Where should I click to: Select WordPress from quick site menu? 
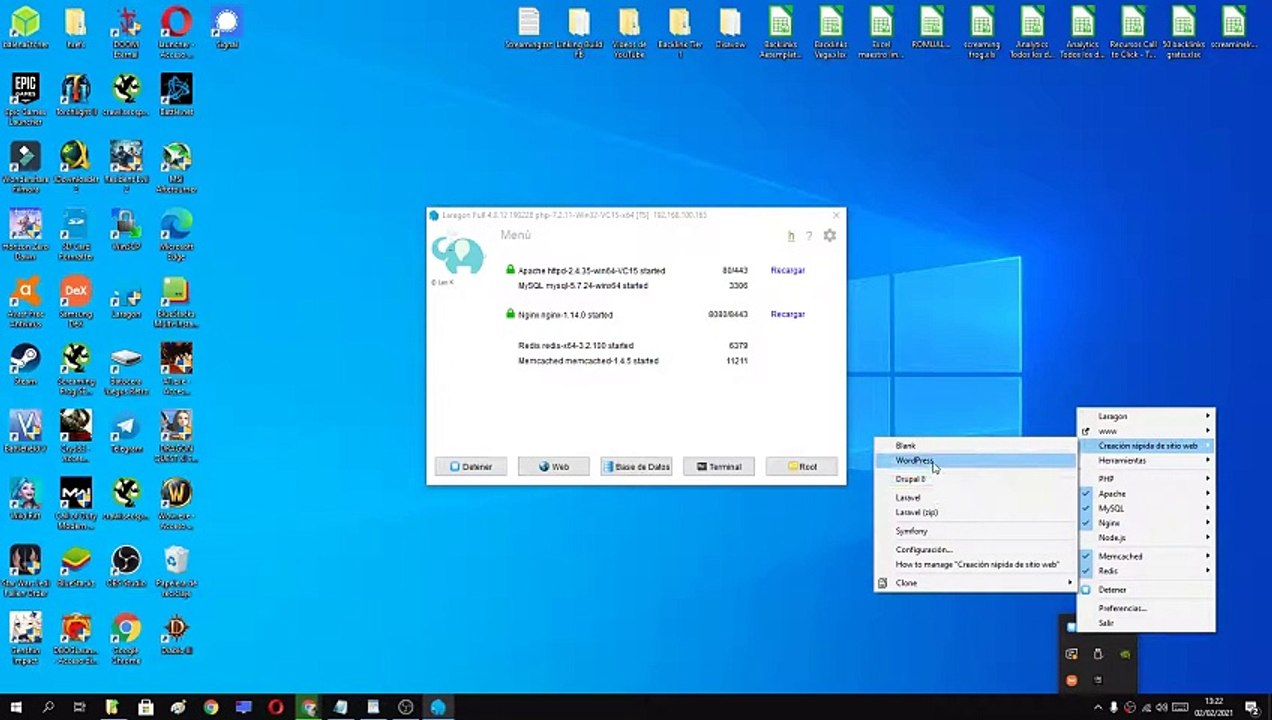pyautogui.click(x=914, y=461)
